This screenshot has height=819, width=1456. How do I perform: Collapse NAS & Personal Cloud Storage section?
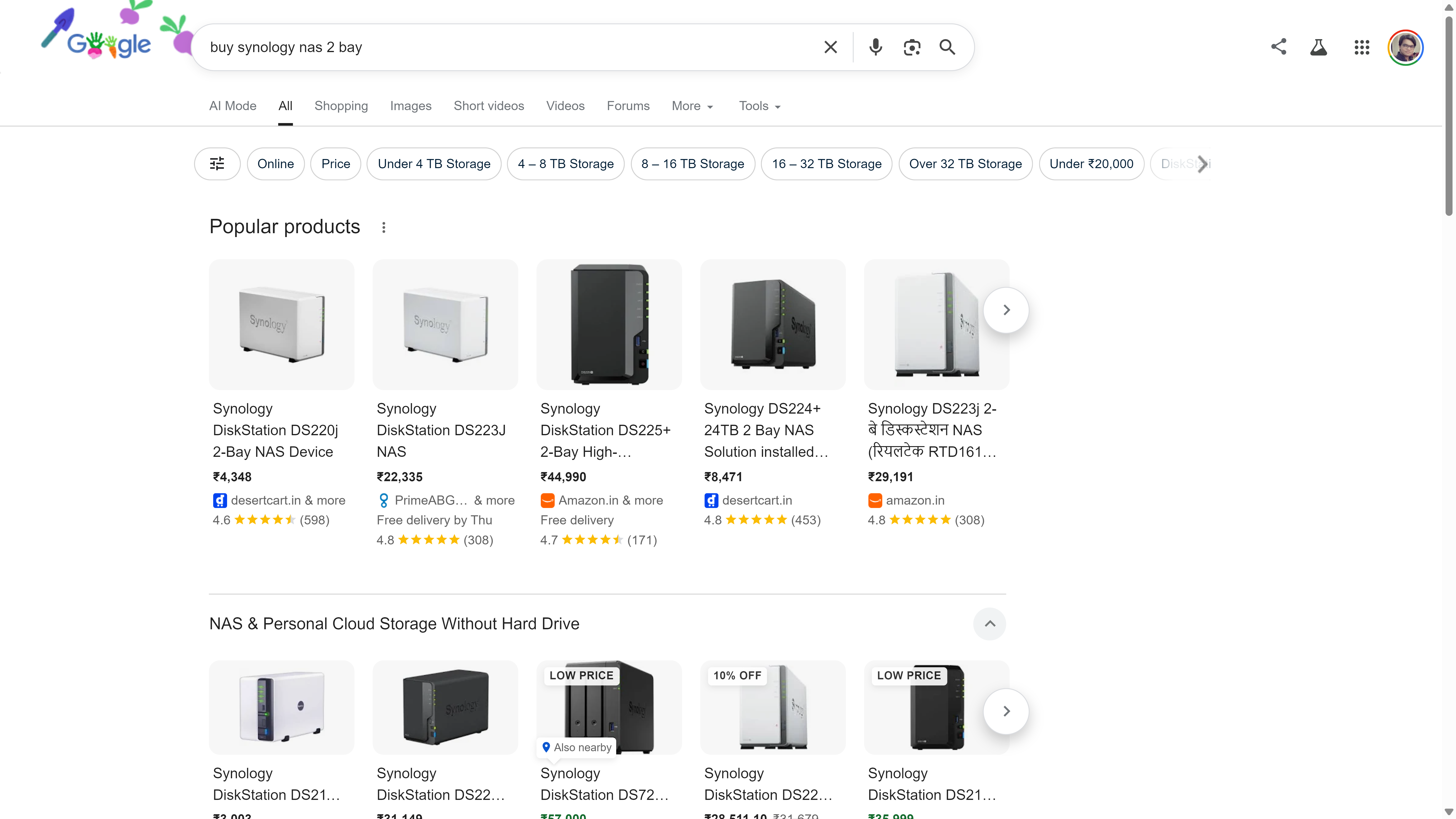[990, 624]
